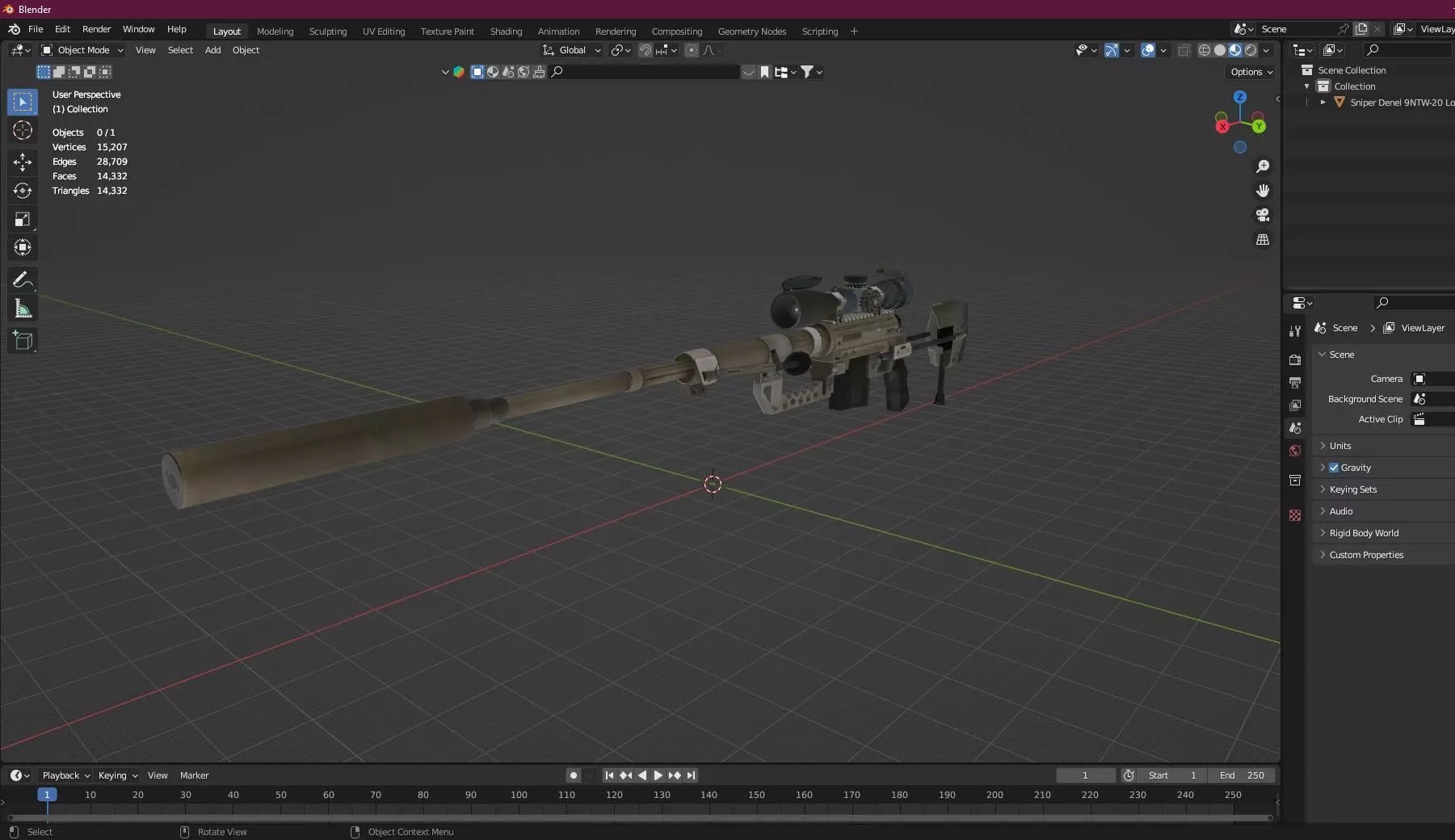Activate the 3D Cursor tool
Screen dimensions: 1455x840
tap(23, 130)
